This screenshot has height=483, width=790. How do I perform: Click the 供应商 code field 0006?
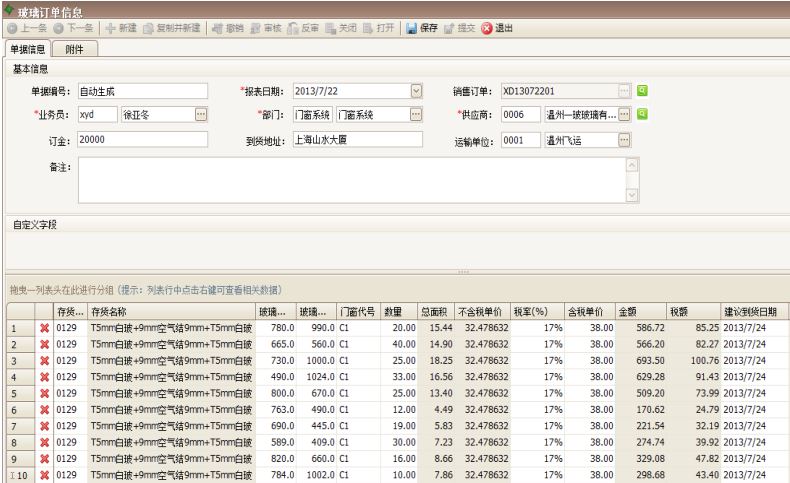(x=521, y=115)
